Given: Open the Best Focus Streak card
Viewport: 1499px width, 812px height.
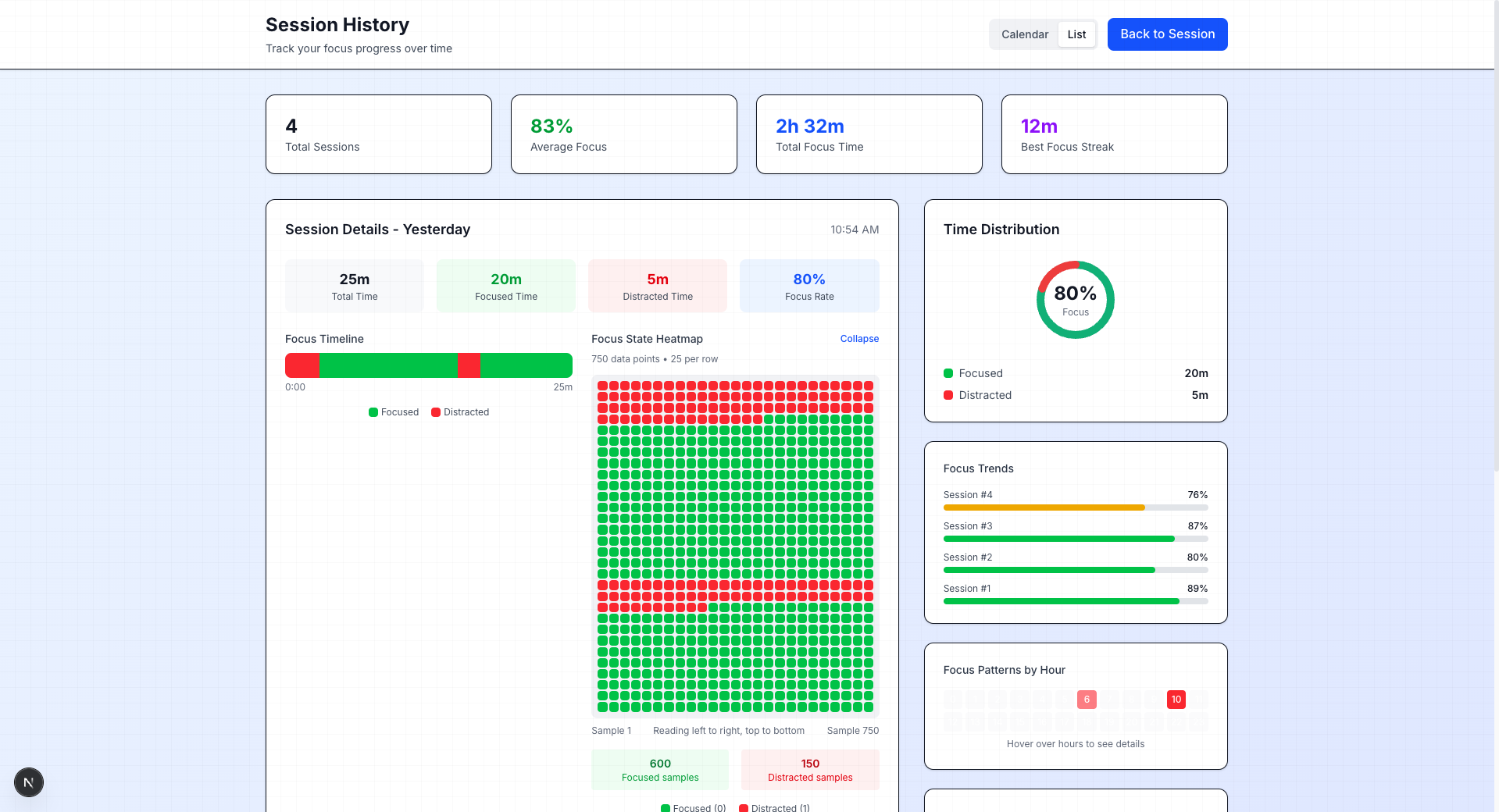Looking at the screenshot, I should pos(1114,134).
